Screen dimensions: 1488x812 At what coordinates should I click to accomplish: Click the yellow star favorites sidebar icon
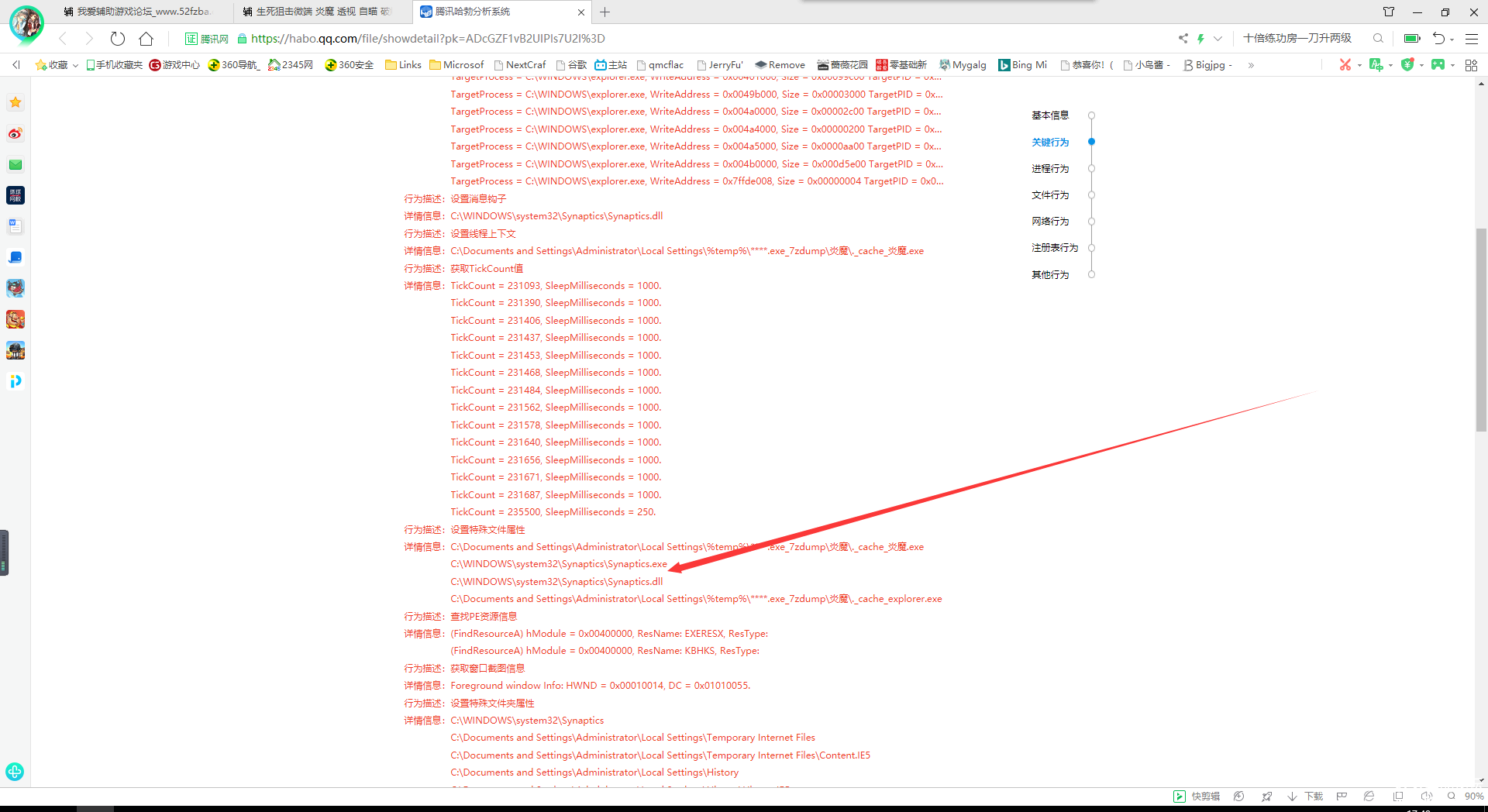coord(15,102)
